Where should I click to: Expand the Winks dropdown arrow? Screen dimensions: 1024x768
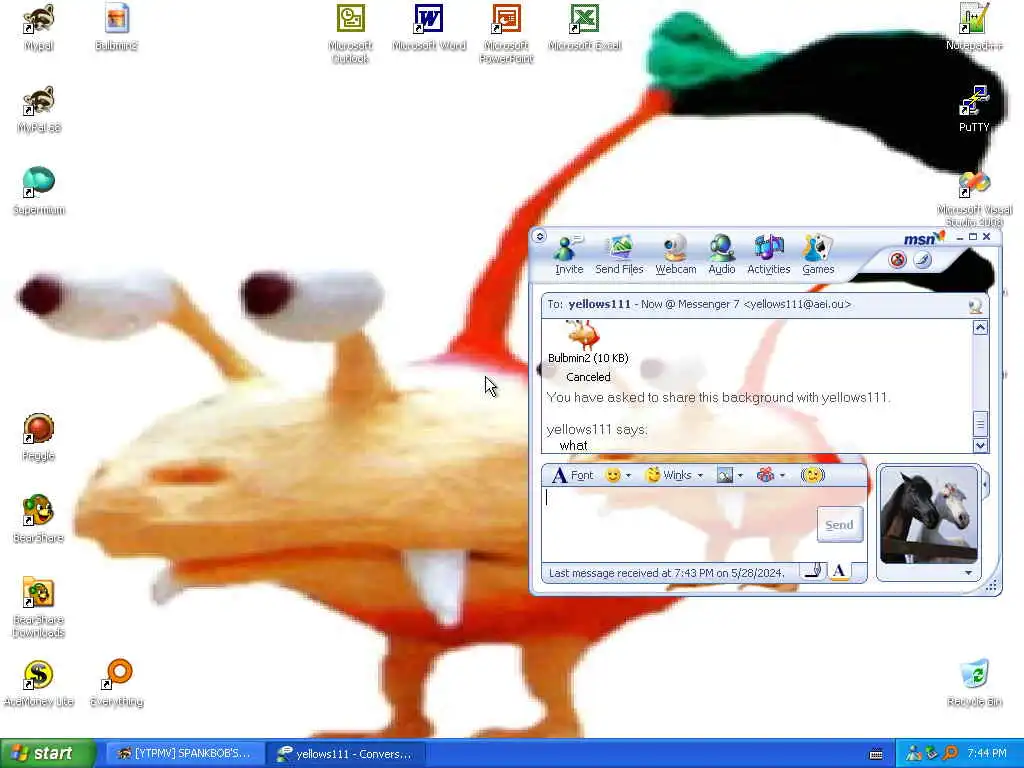point(700,475)
